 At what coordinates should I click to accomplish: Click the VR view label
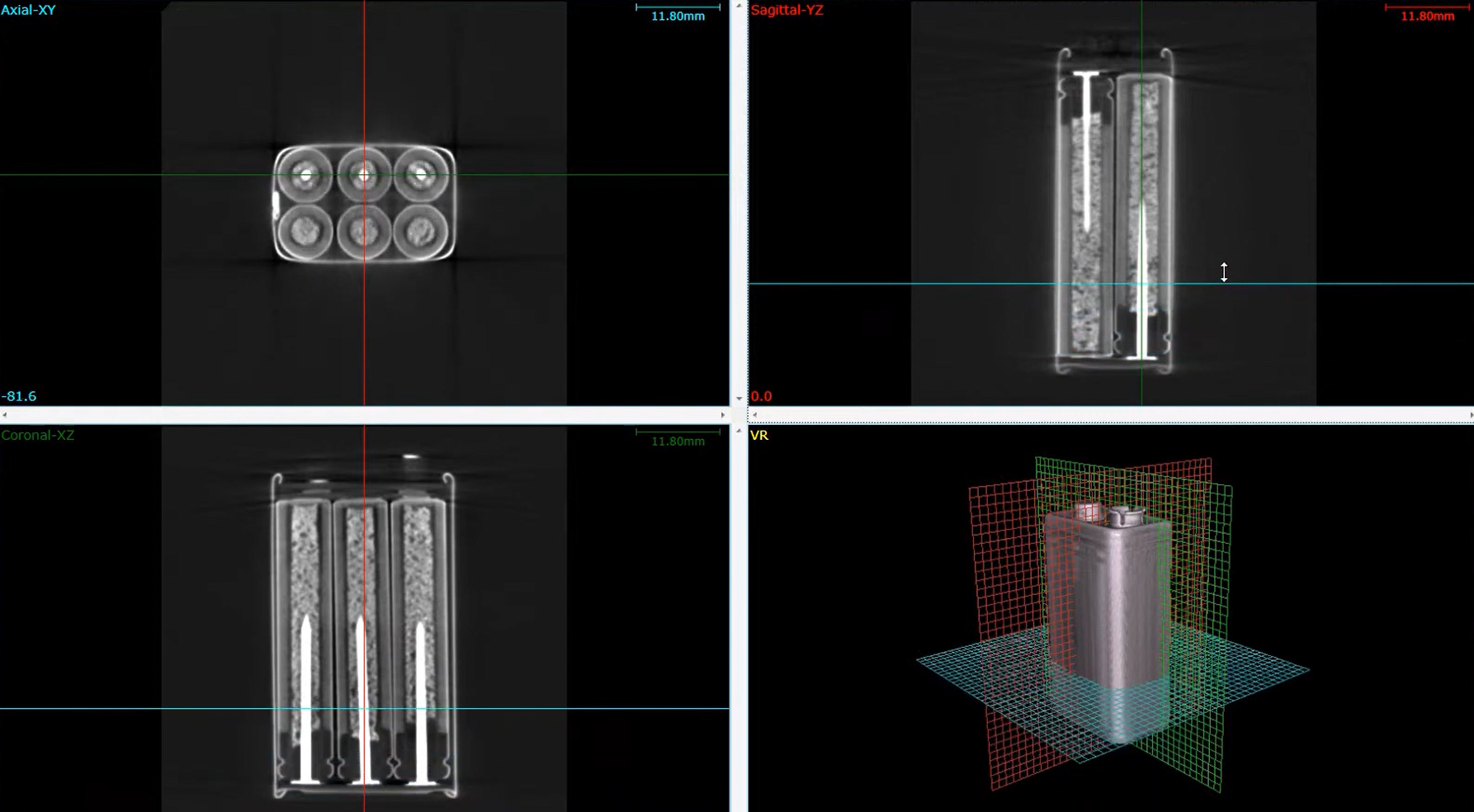point(759,435)
